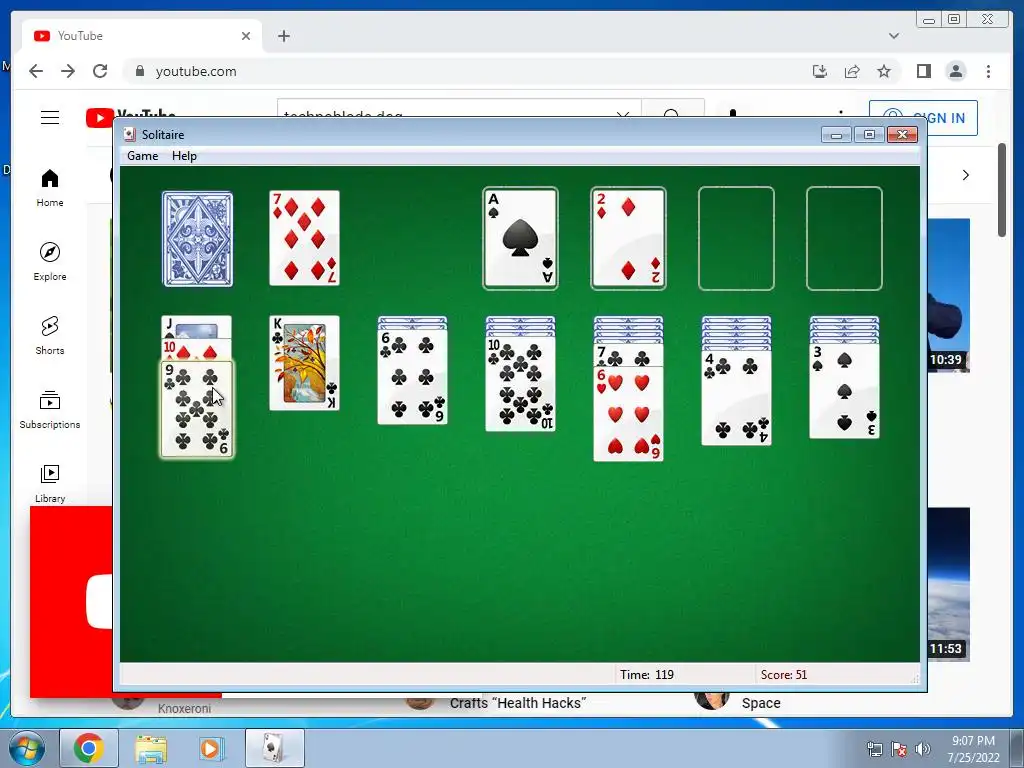Open the Chrome three-dot menu
The height and width of the screenshot is (768, 1024).
click(988, 71)
